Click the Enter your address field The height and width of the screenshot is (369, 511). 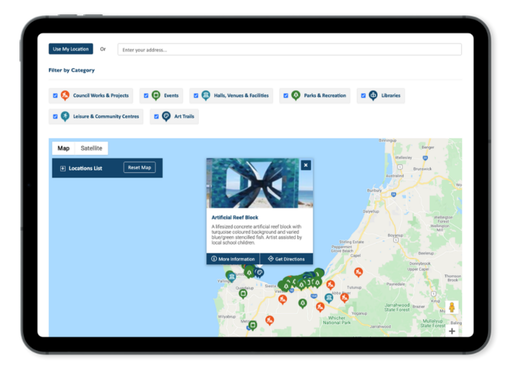[x=289, y=50]
